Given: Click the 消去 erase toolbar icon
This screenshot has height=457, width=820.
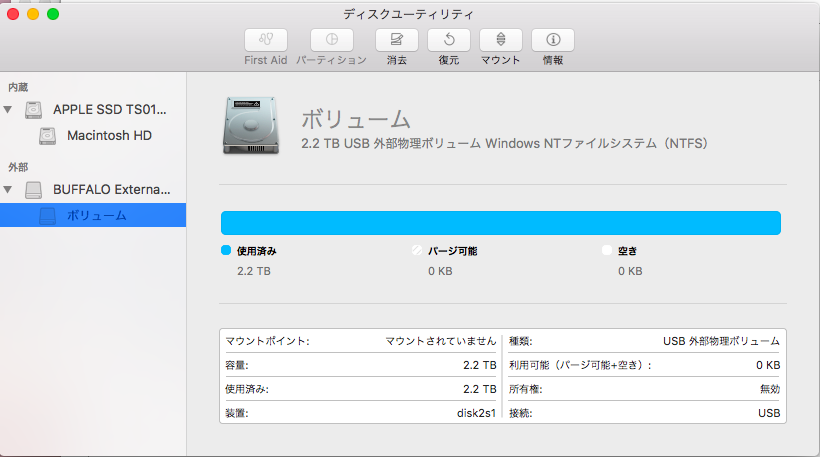Looking at the screenshot, I should (397, 40).
